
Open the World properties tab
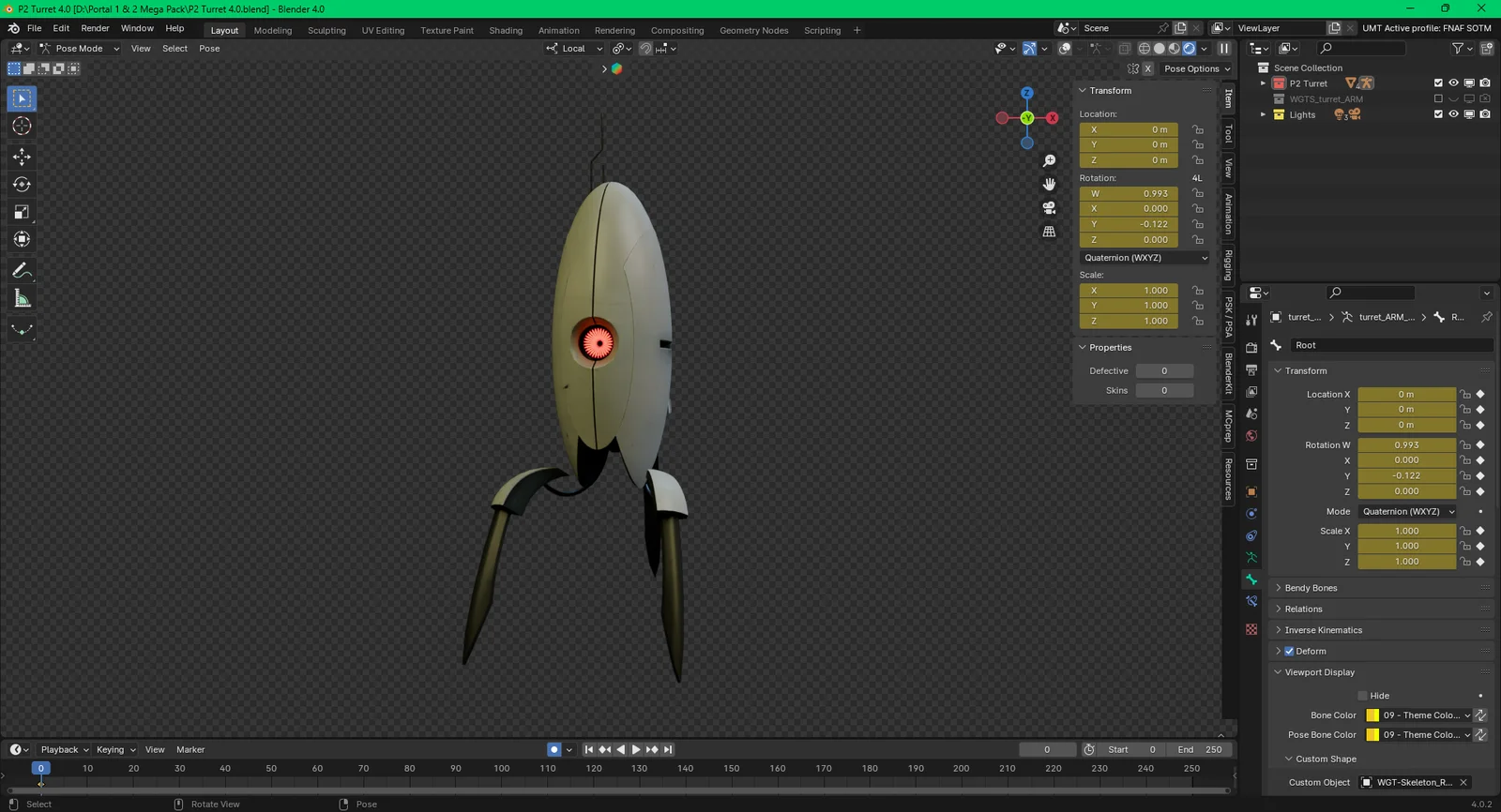point(1251,436)
